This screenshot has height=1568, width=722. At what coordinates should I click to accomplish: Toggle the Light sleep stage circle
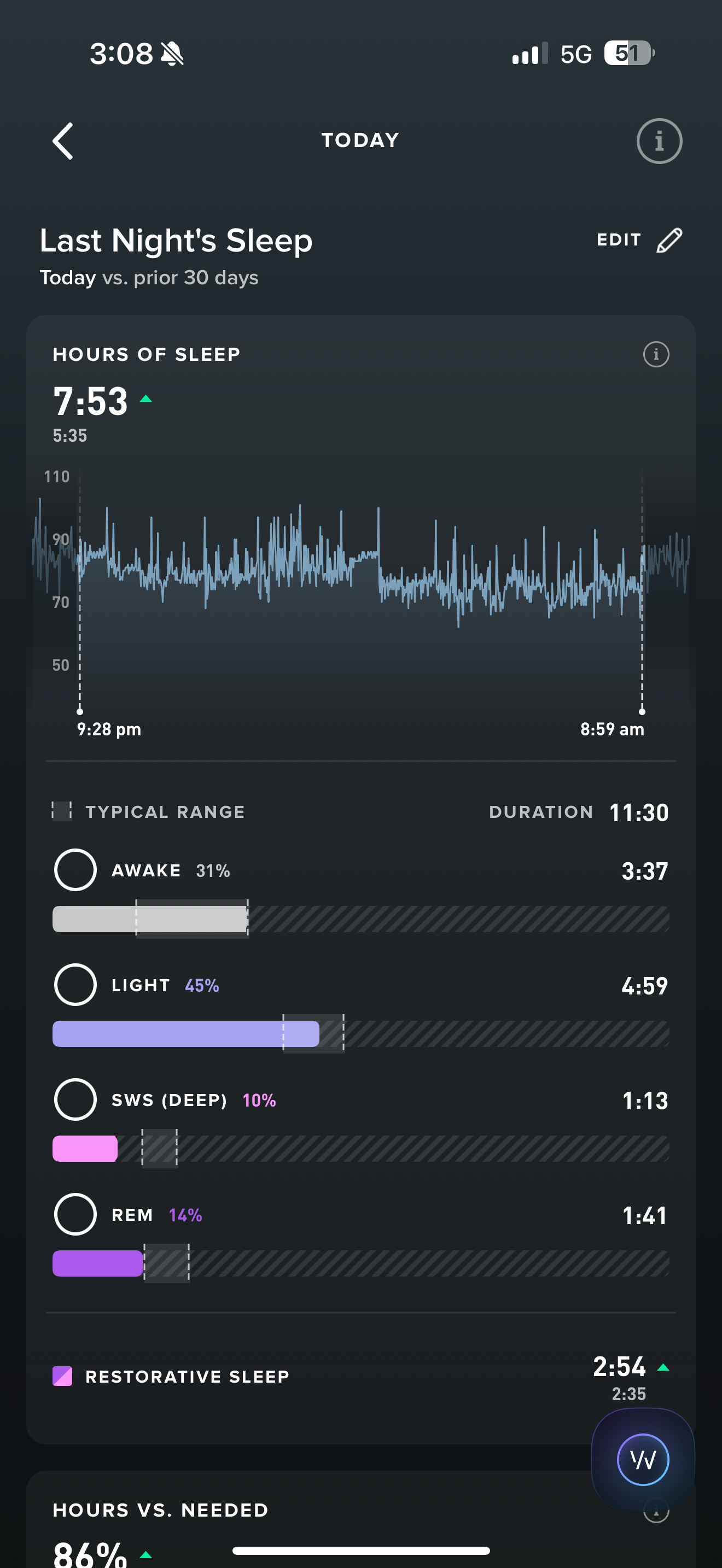tap(75, 985)
